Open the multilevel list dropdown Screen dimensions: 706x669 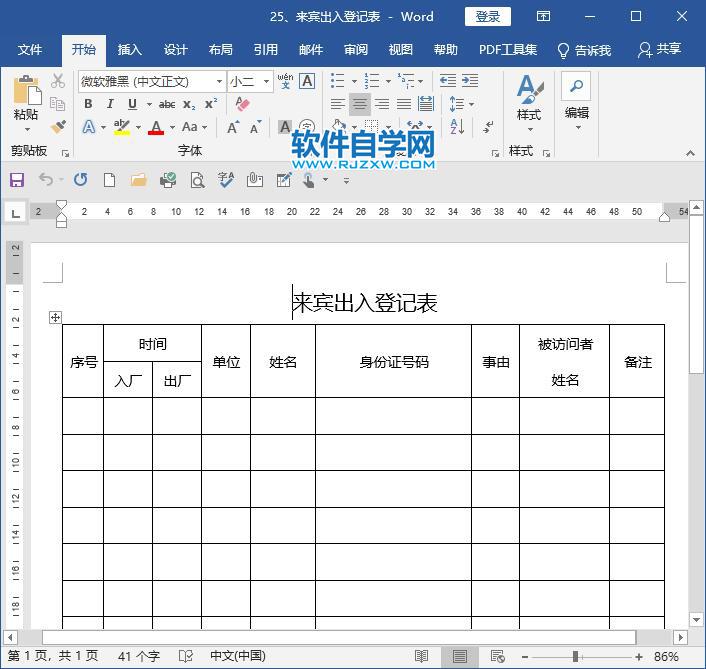tap(421, 81)
